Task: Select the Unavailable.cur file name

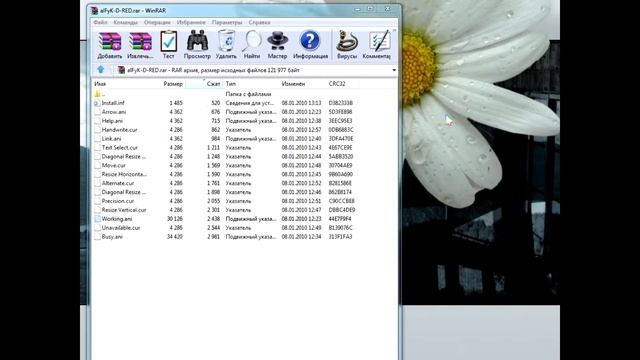Action: point(121,228)
